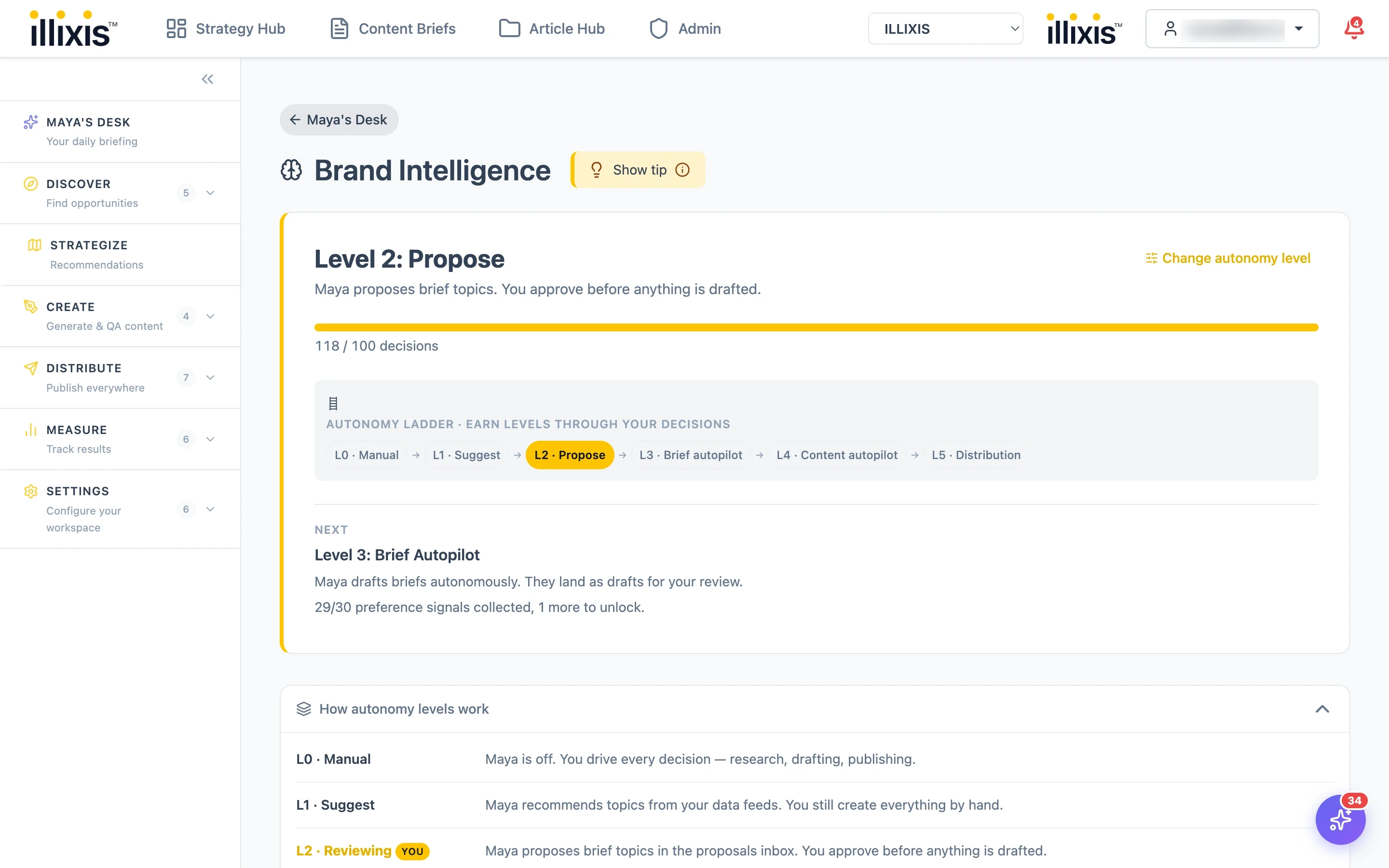
Task: Open the Admin section
Action: click(x=685, y=29)
